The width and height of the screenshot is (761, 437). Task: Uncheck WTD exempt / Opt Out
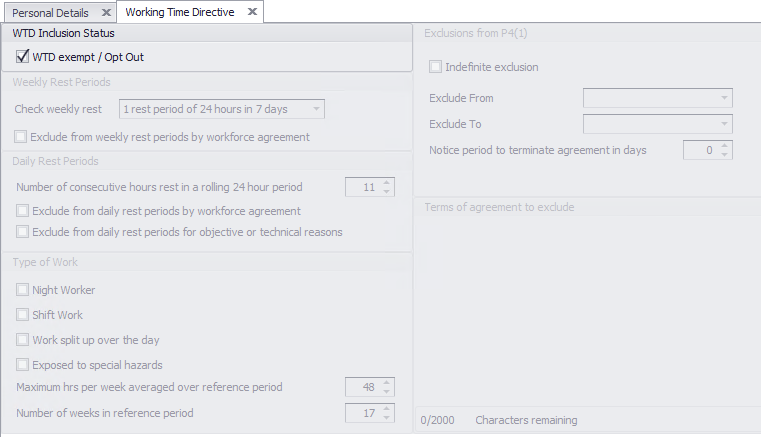click(x=23, y=57)
